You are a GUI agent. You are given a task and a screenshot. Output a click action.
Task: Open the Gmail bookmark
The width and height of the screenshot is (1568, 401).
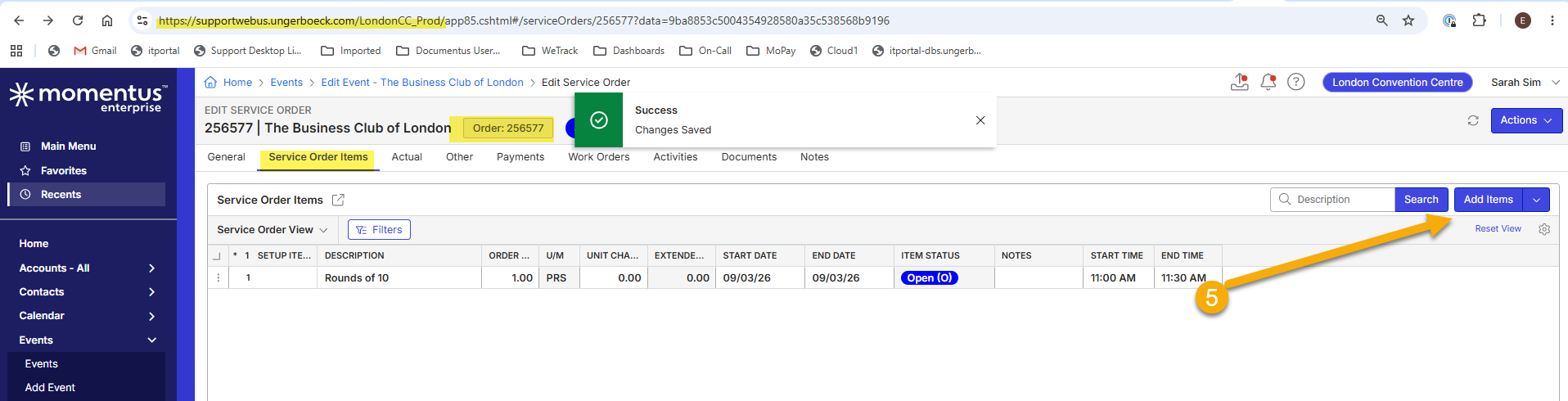(95, 51)
